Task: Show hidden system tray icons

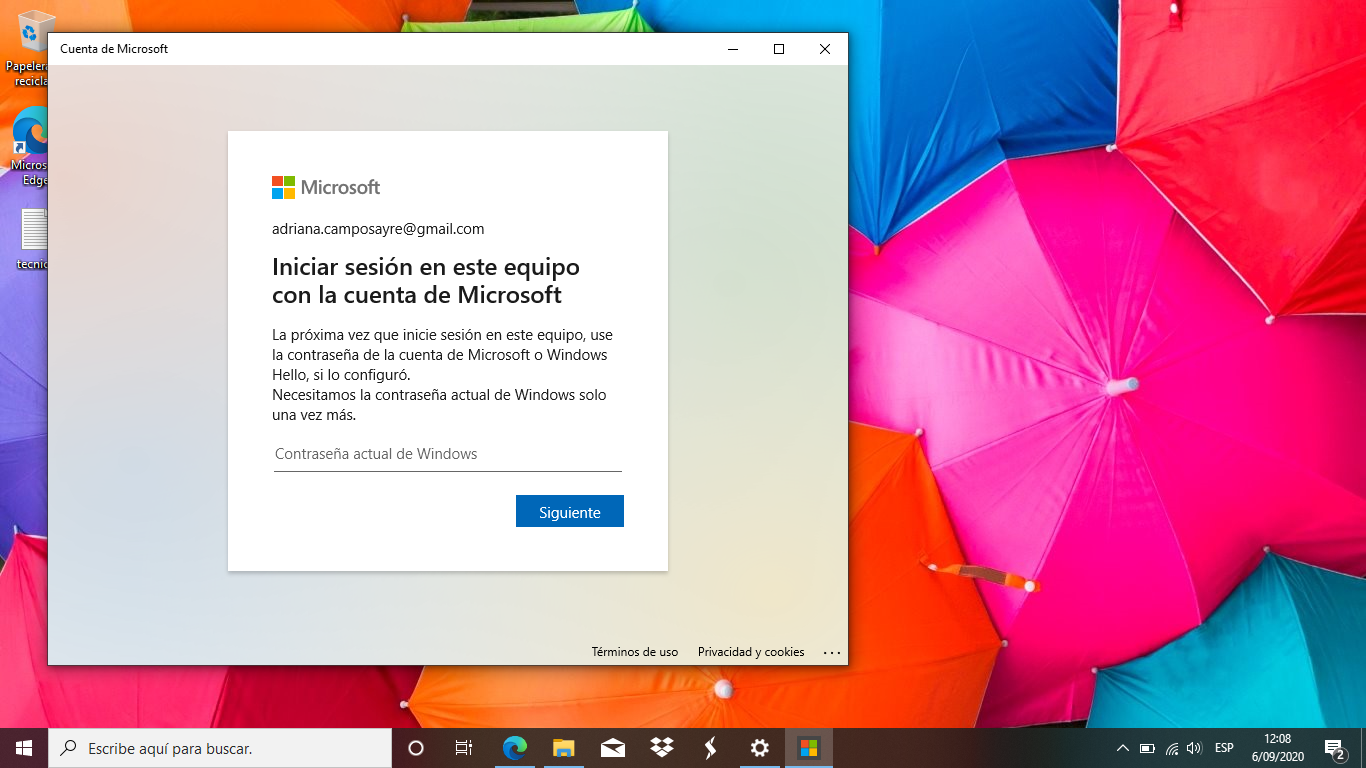Action: (x=1122, y=748)
